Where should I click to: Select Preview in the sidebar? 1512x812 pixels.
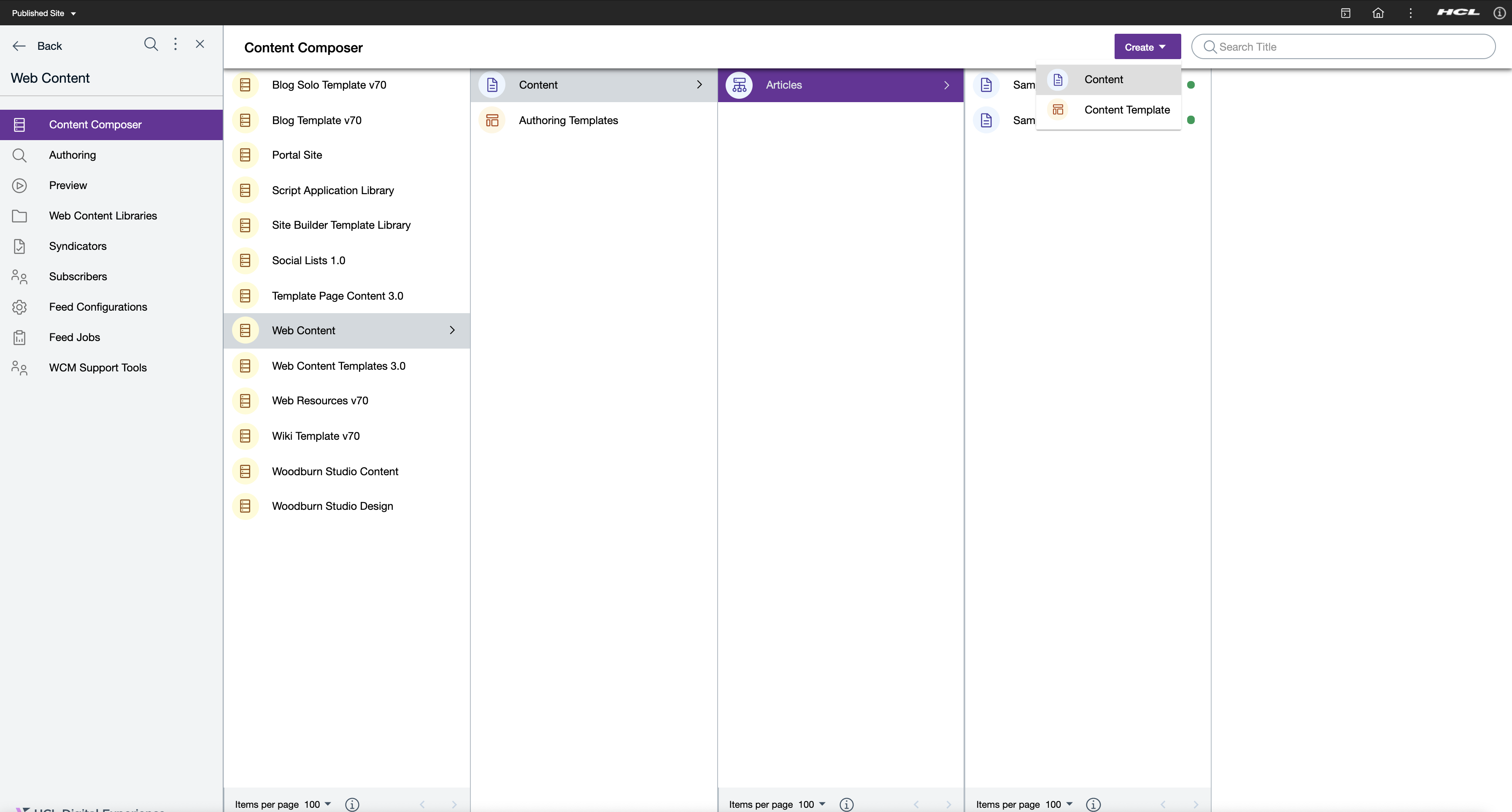coord(111,186)
